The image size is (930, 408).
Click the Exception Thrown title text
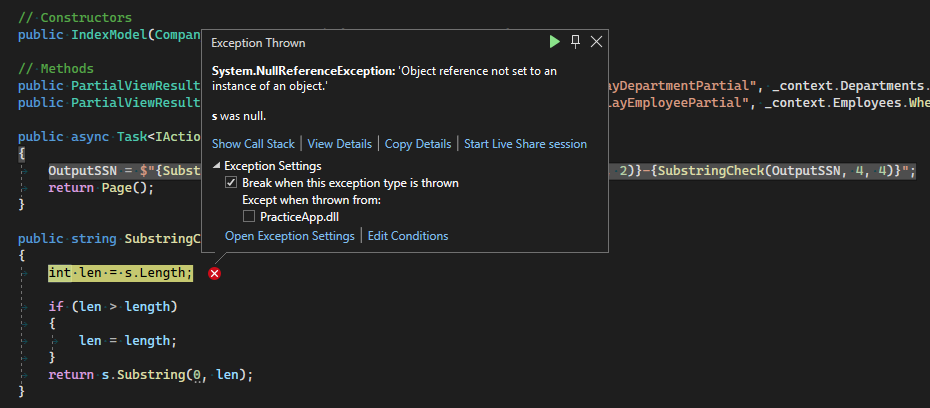(259, 43)
